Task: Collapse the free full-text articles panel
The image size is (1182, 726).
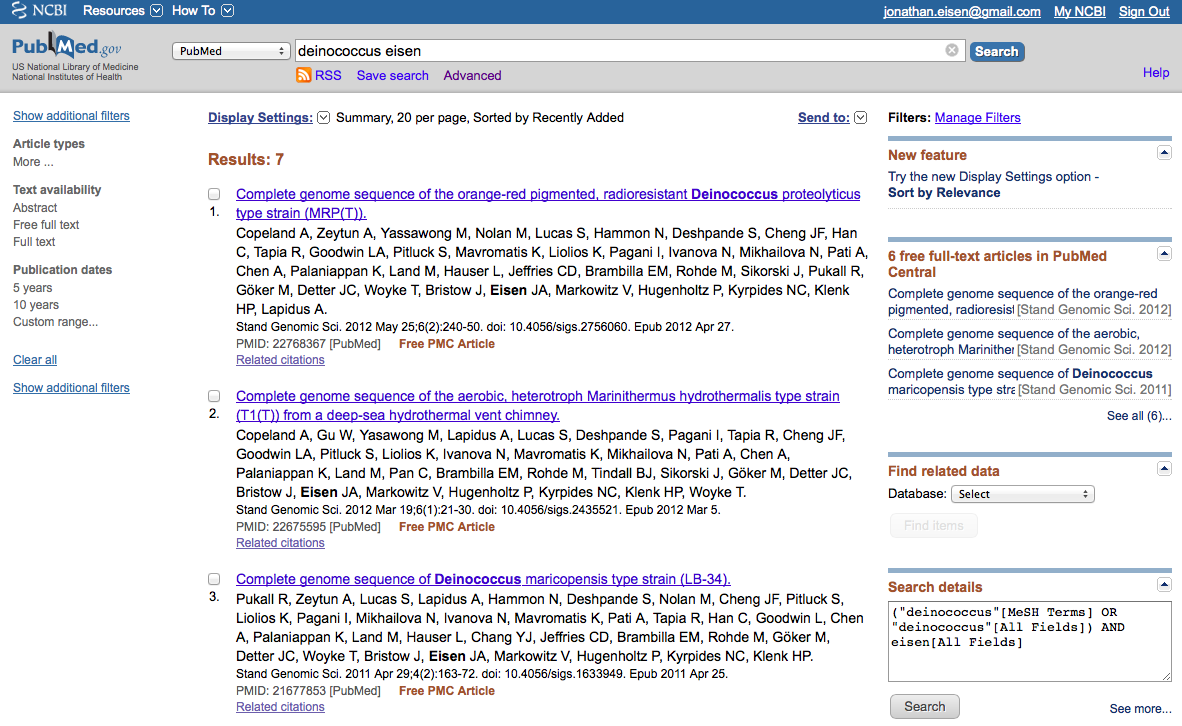Action: 1164,255
